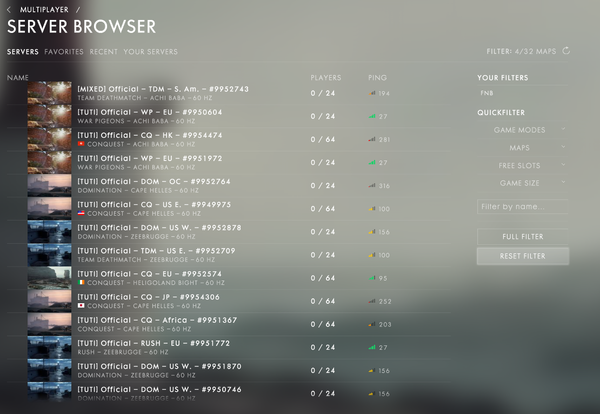The height and width of the screenshot is (414, 600).
Task: Open the Full Filter button
Action: click(x=523, y=236)
